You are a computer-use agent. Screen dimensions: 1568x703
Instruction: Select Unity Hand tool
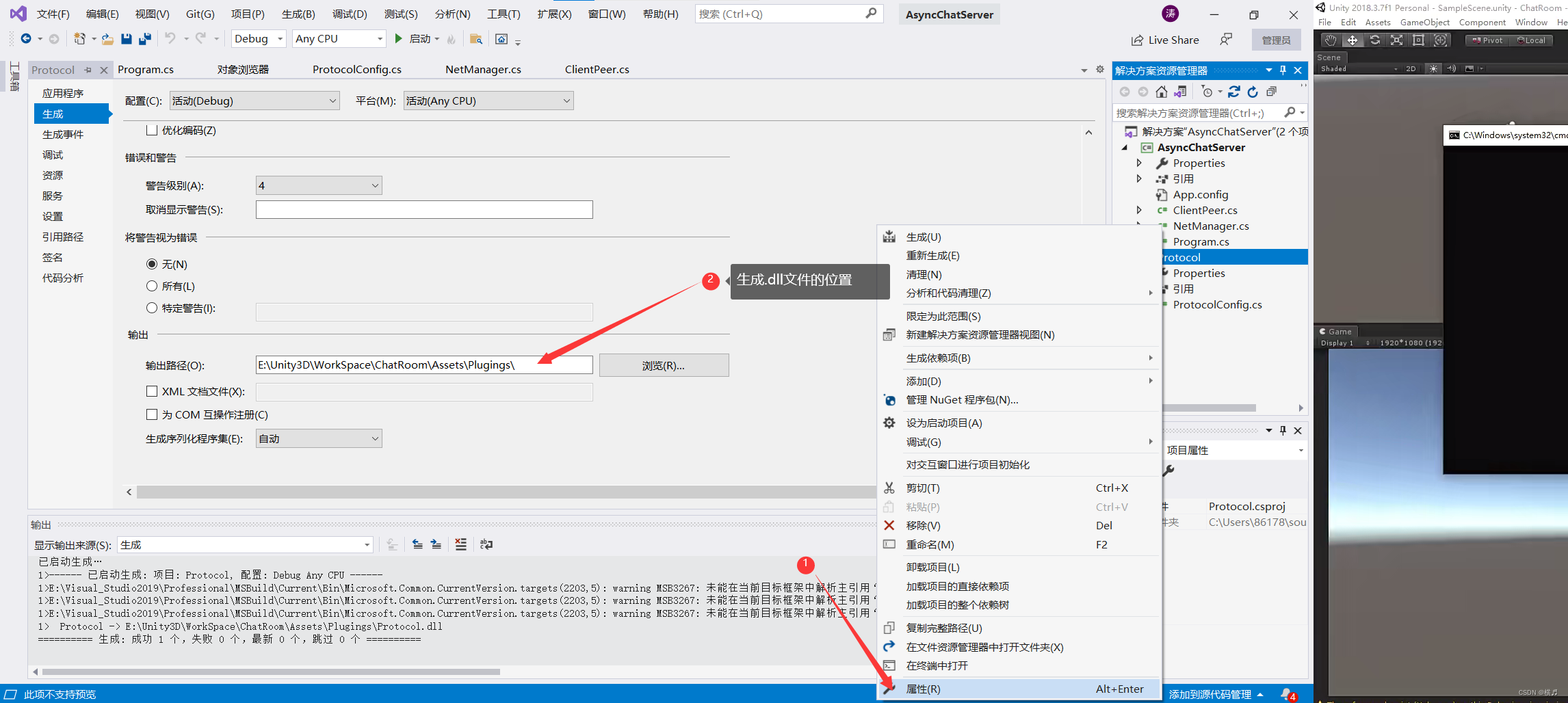click(1330, 40)
